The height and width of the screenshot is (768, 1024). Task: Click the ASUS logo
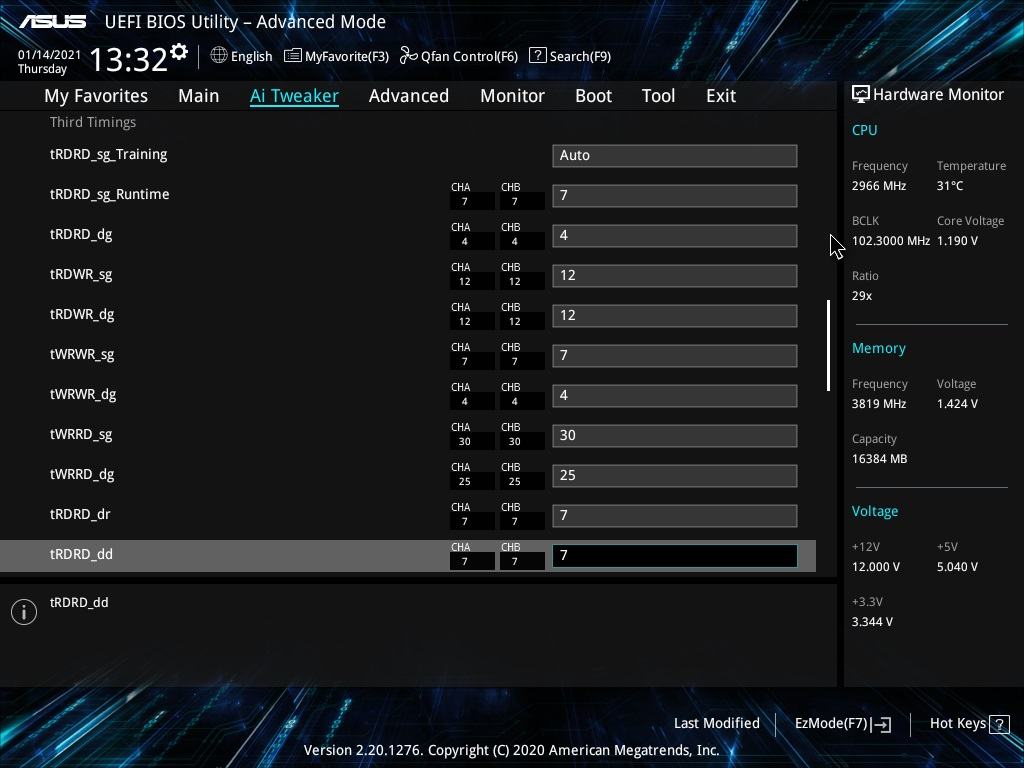pyautogui.click(x=52, y=22)
